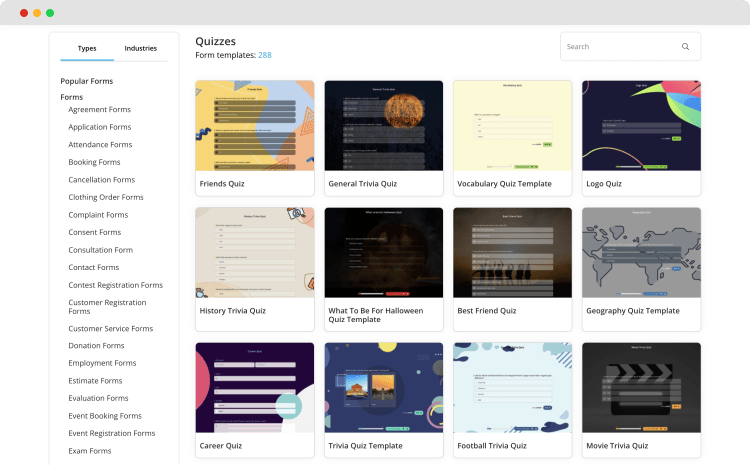Select the Forms category heading
Image resolution: width=750 pixels, height=465 pixels.
(x=72, y=97)
